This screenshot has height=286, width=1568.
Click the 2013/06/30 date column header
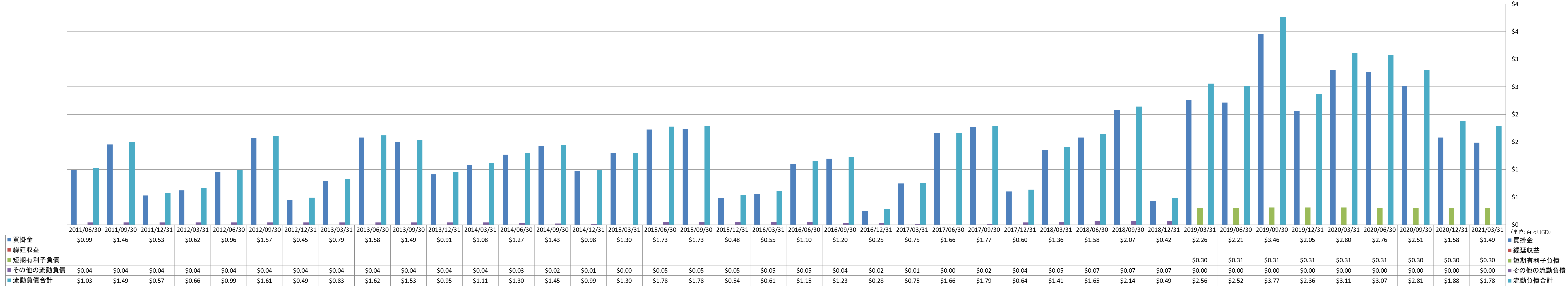click(x=373, y=230)
